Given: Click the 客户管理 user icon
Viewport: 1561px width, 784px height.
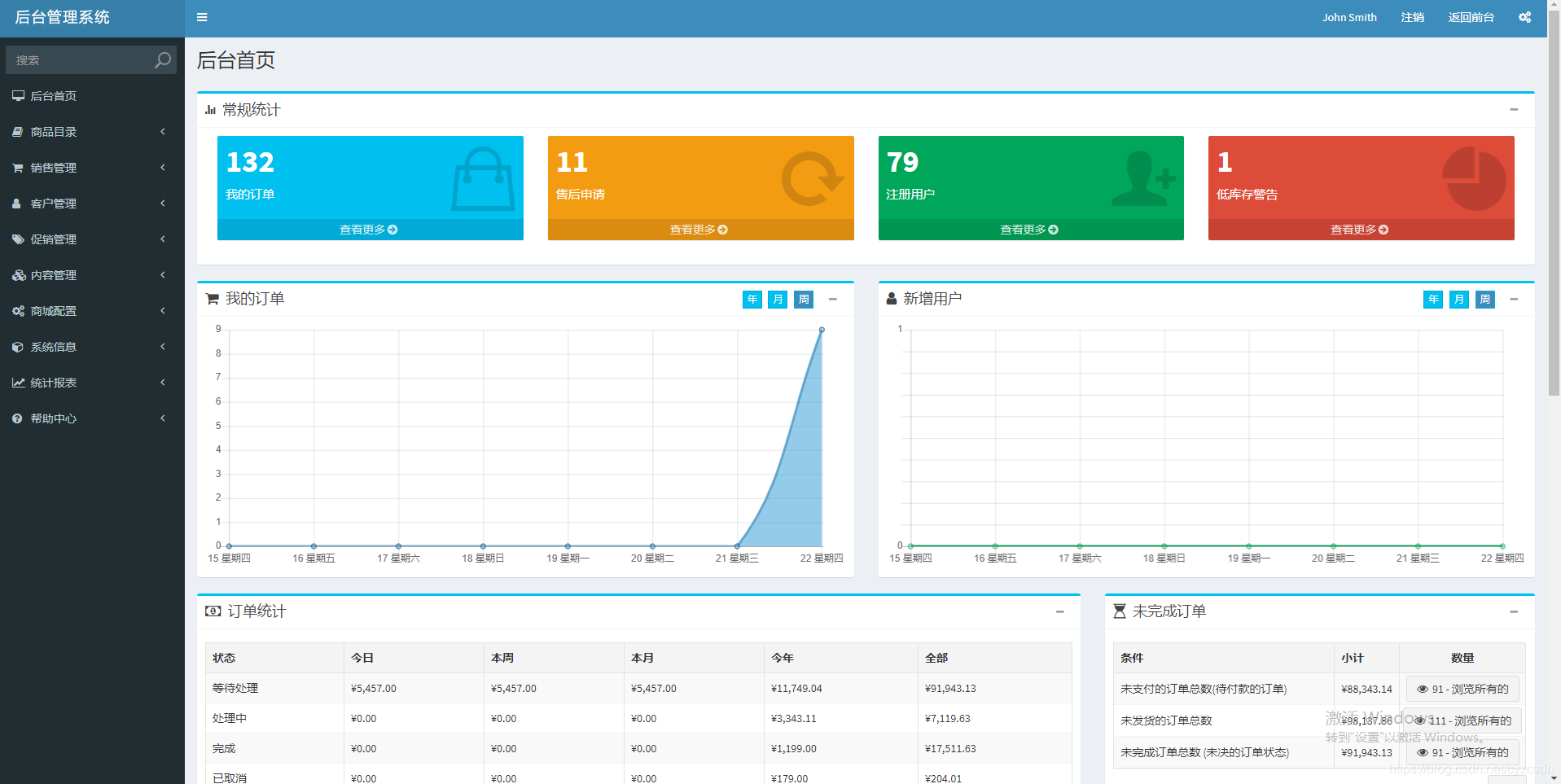Looking at the screenshot, I should coord(17,203).
